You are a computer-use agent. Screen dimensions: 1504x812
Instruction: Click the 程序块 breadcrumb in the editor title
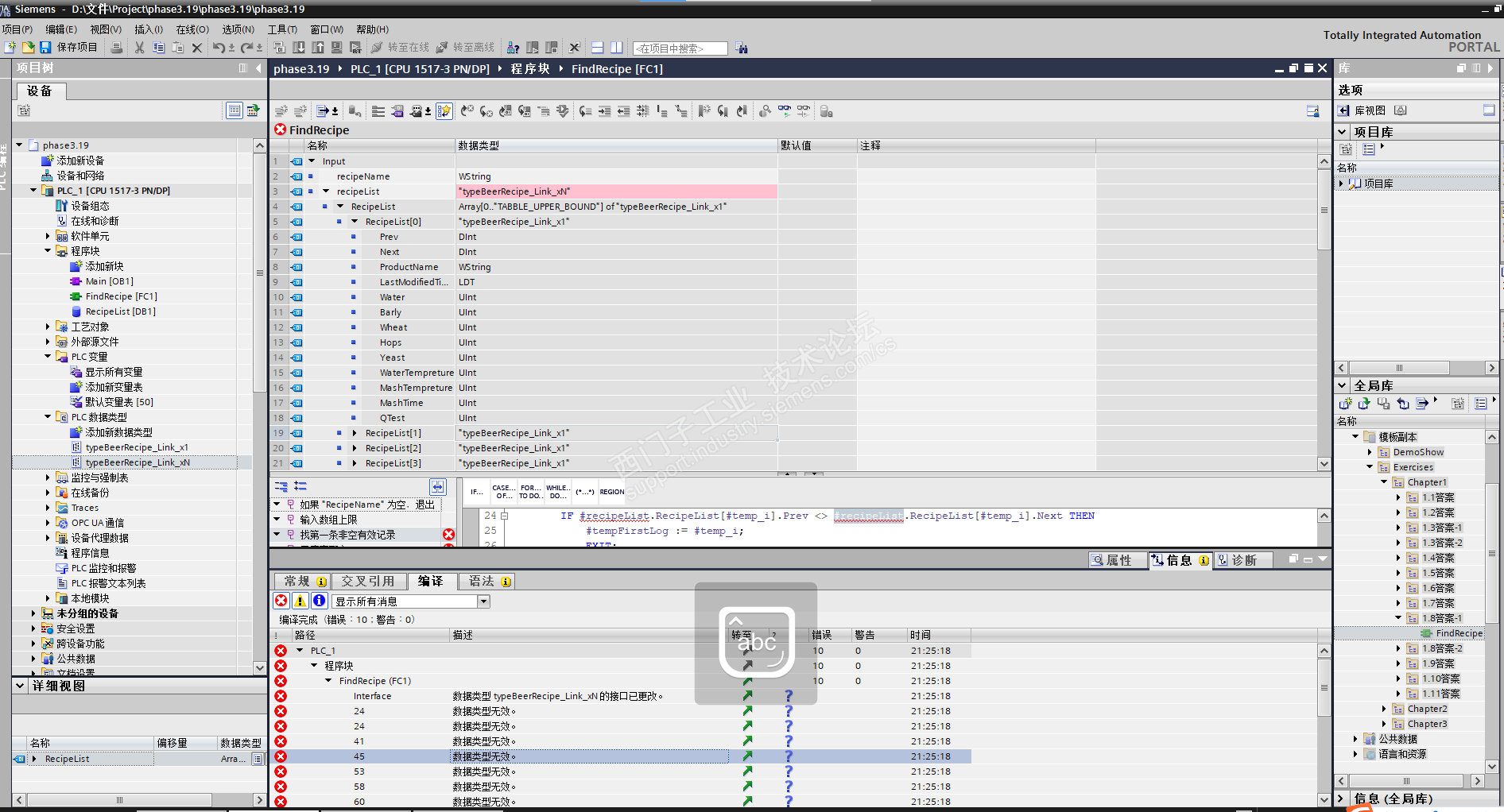530,69
